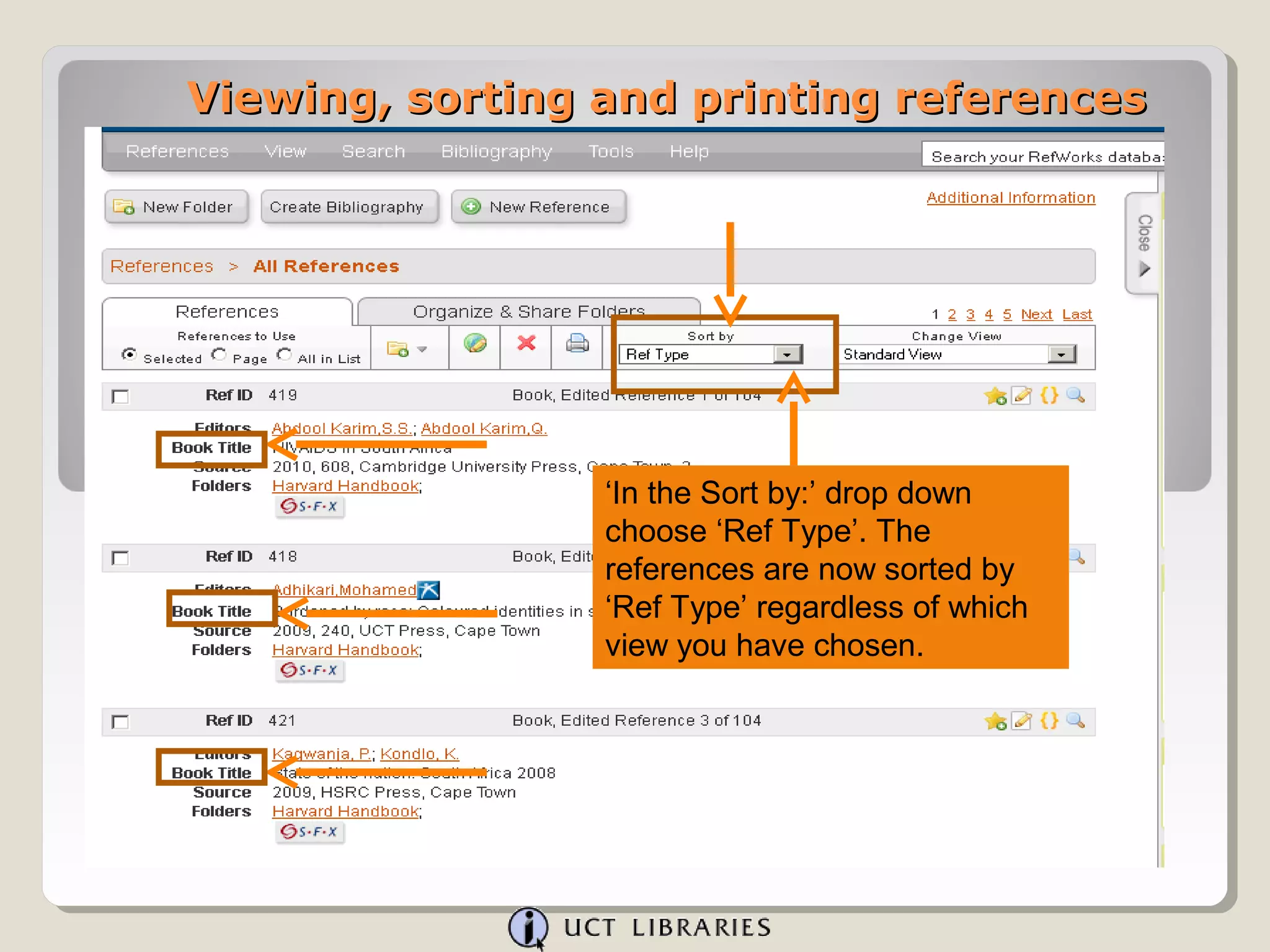This screenshot has height=952, width=1270.
Task: Click the edit pencil icon for Ref ID 421
Action: coord(1022,721)
